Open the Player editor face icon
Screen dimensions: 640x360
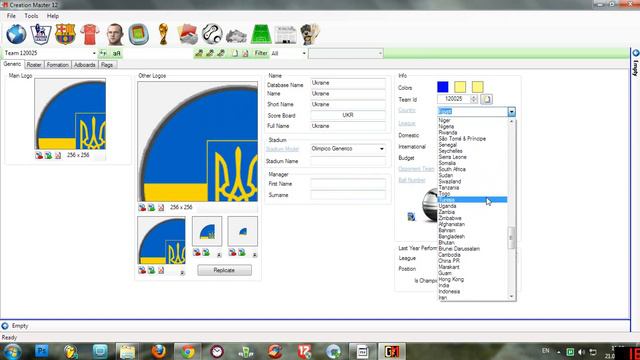point(115,34)
